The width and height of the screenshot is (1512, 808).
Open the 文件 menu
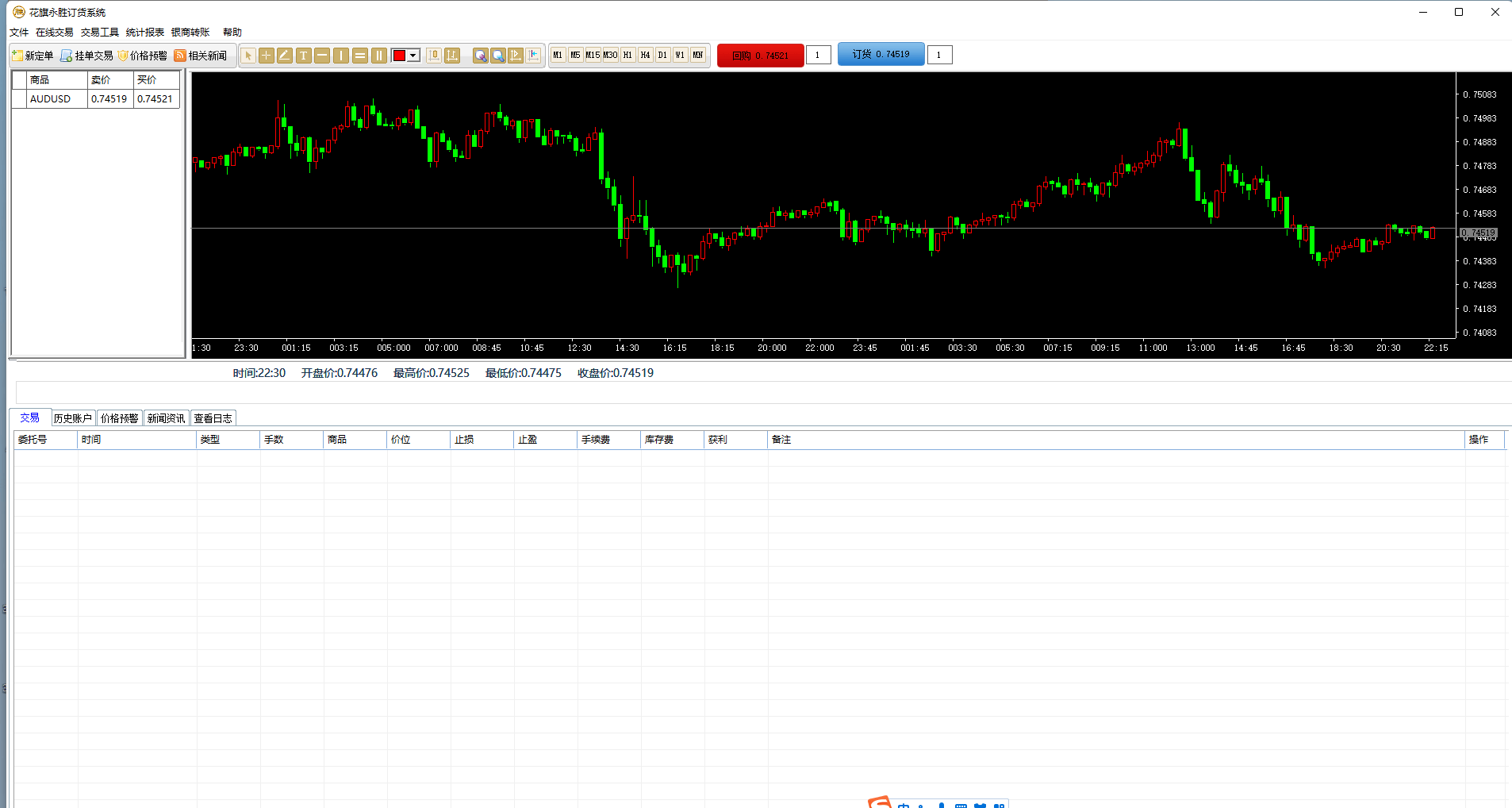(x=19, y=33)
